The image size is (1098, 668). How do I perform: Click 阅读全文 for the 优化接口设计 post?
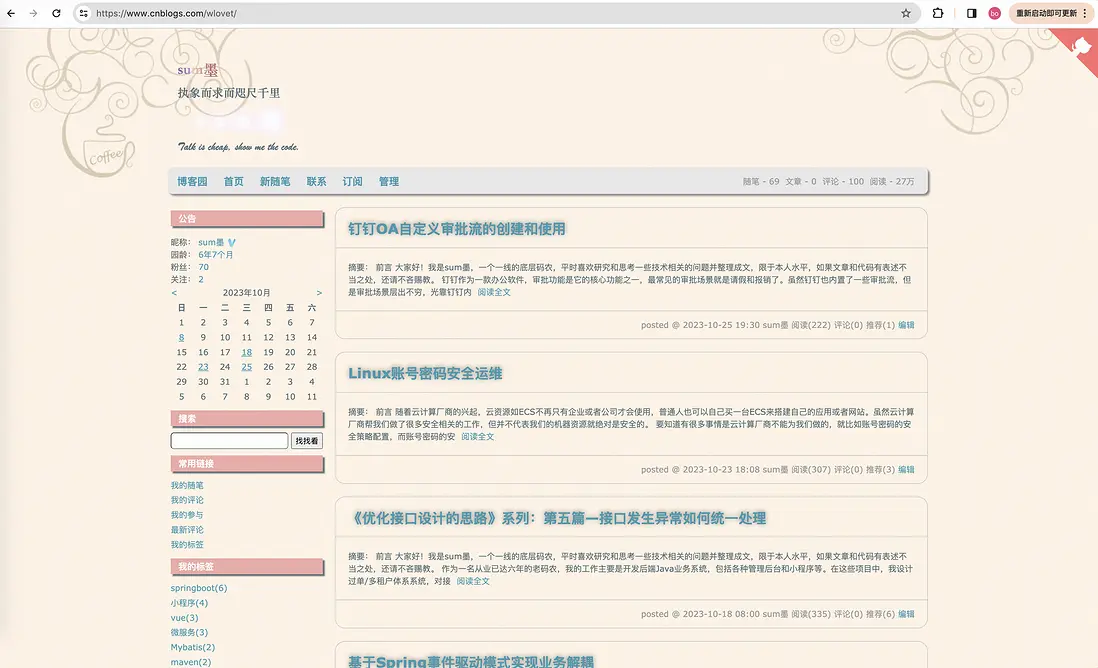[473, 581]
